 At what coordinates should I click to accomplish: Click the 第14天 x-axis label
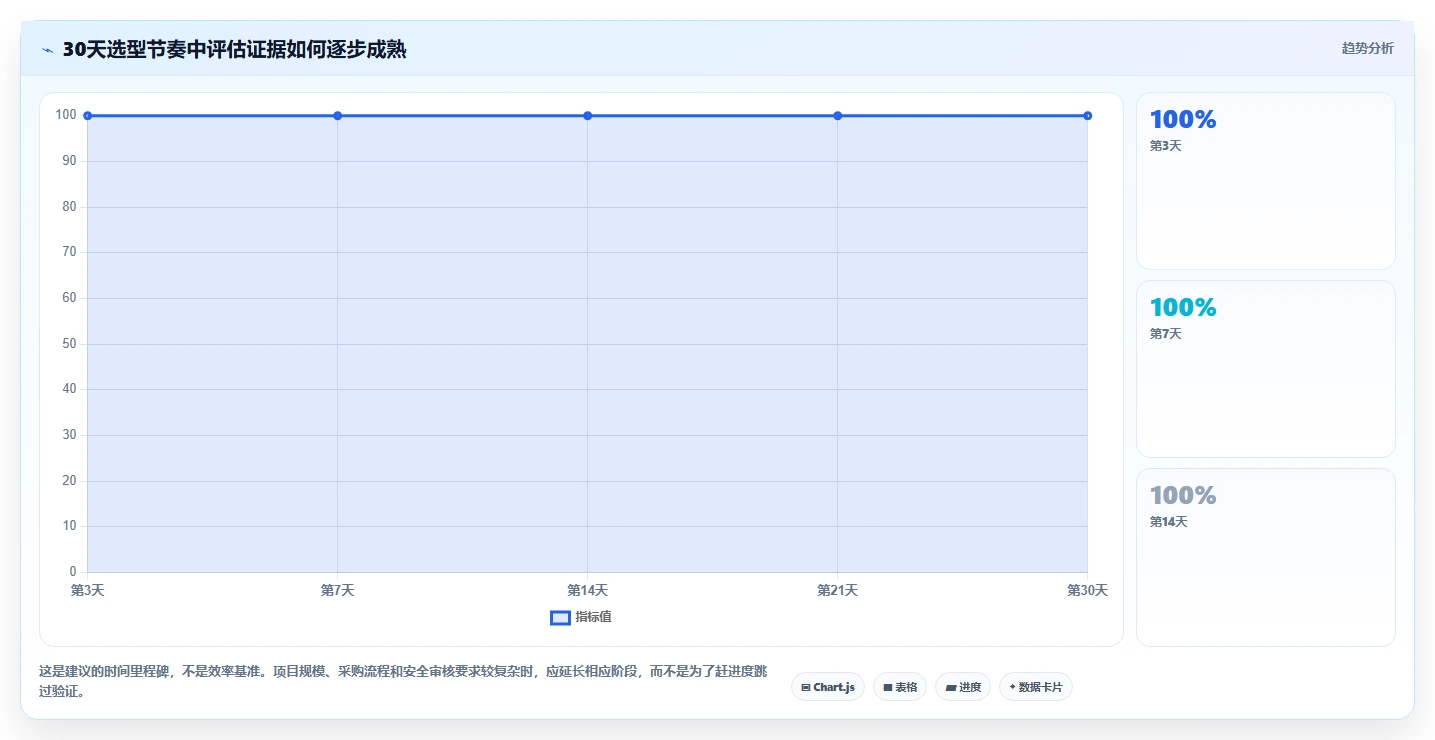coord(588,590)
